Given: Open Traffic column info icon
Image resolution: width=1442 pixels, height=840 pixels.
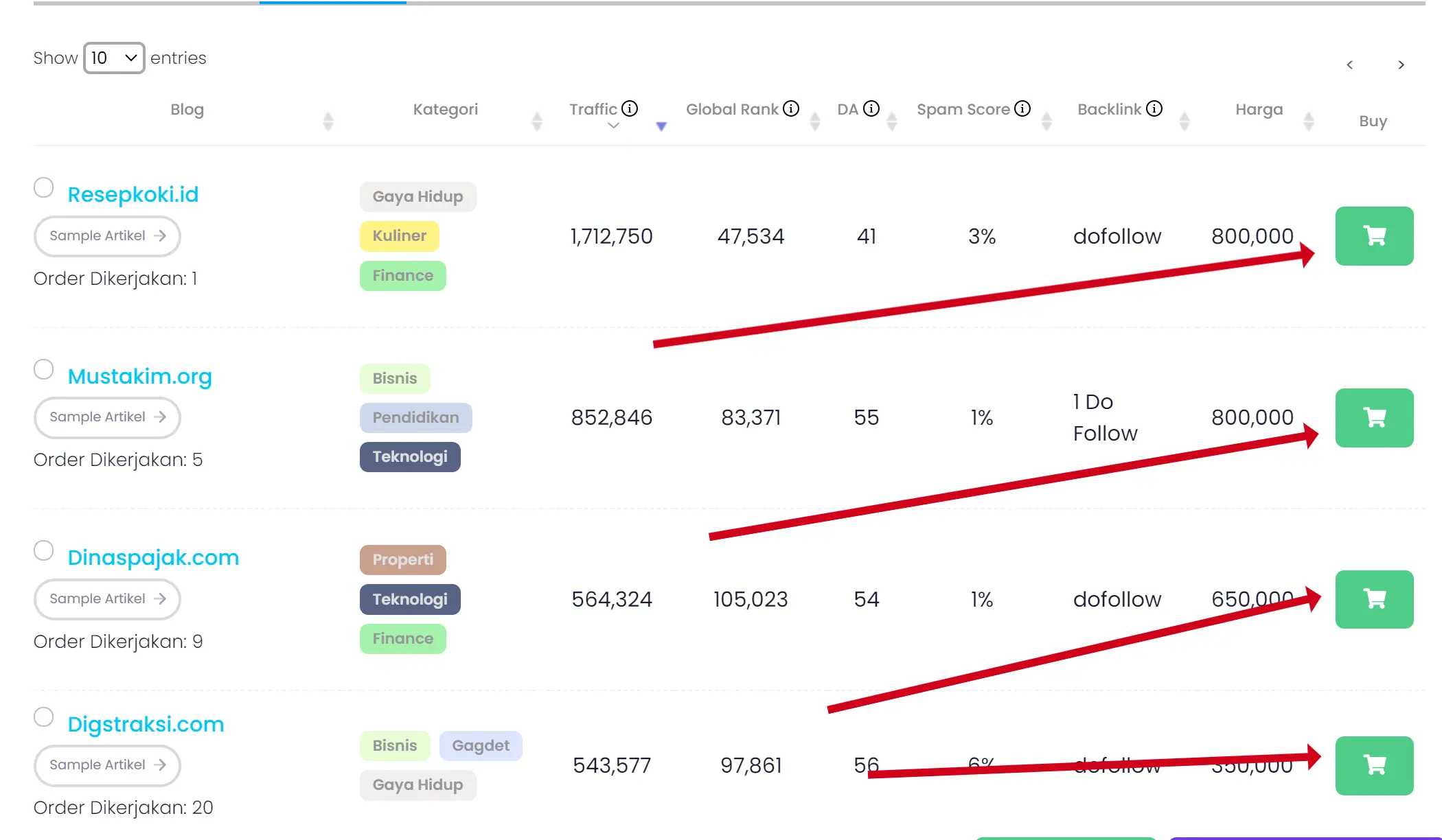Looking at the screenshot, I should pos(630,108).
